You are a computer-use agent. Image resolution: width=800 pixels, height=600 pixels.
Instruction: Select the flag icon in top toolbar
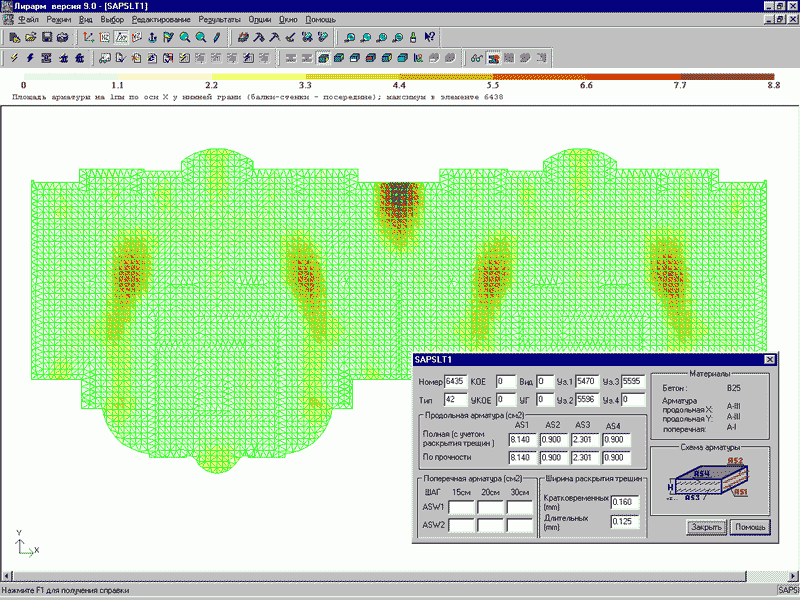(x=169, y=37)
